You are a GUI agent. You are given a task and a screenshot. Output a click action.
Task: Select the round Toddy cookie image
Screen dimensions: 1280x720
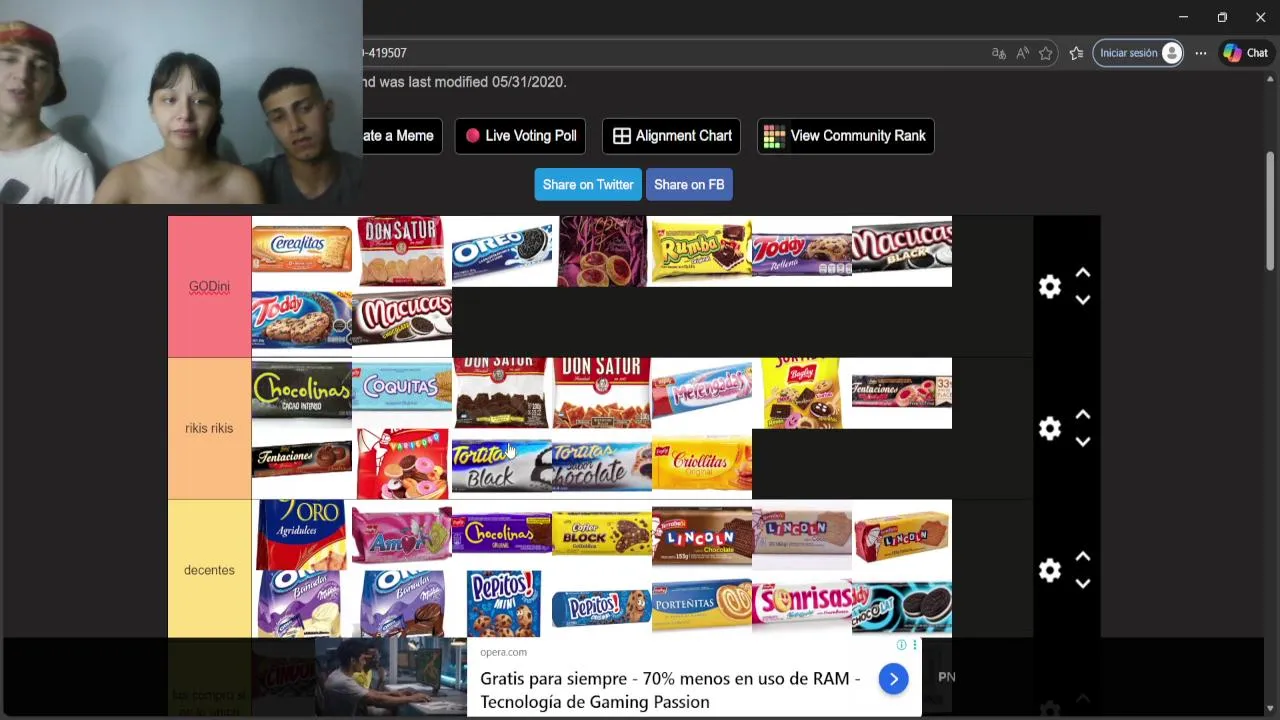[x=302, y=321]
